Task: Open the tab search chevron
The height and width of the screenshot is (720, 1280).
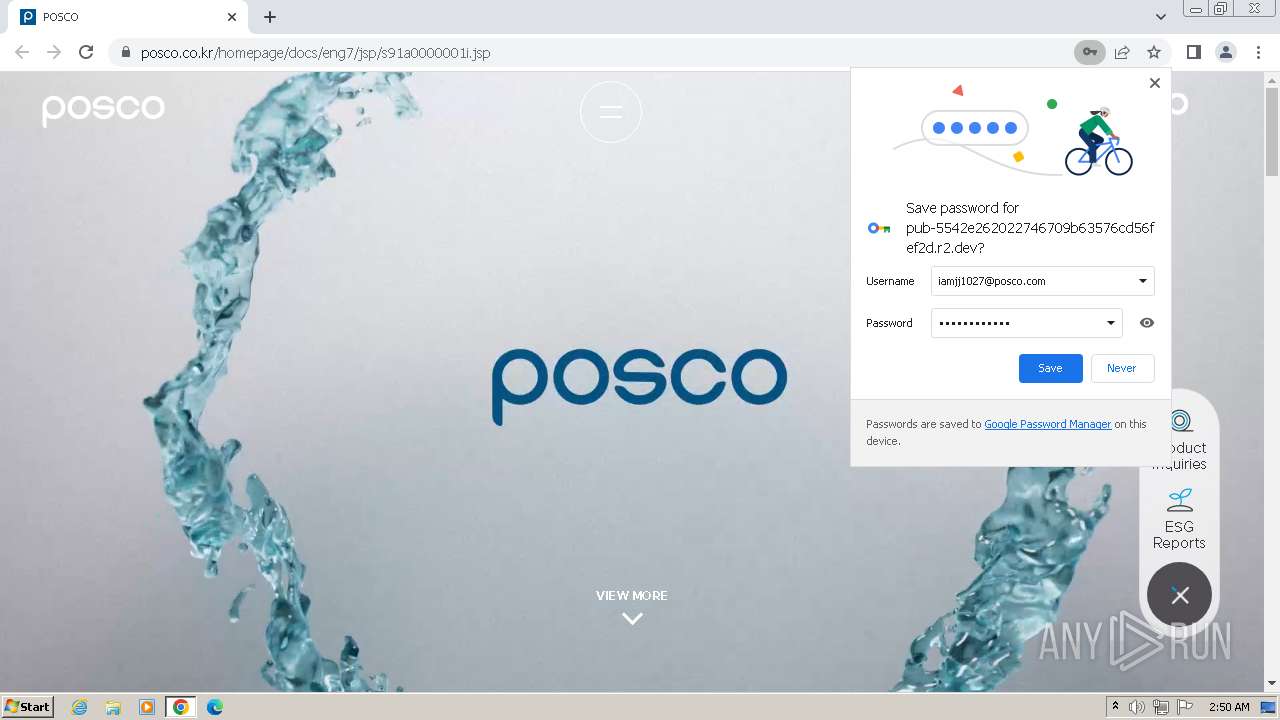Action: pyautogui.click(x=1160, y=17)
